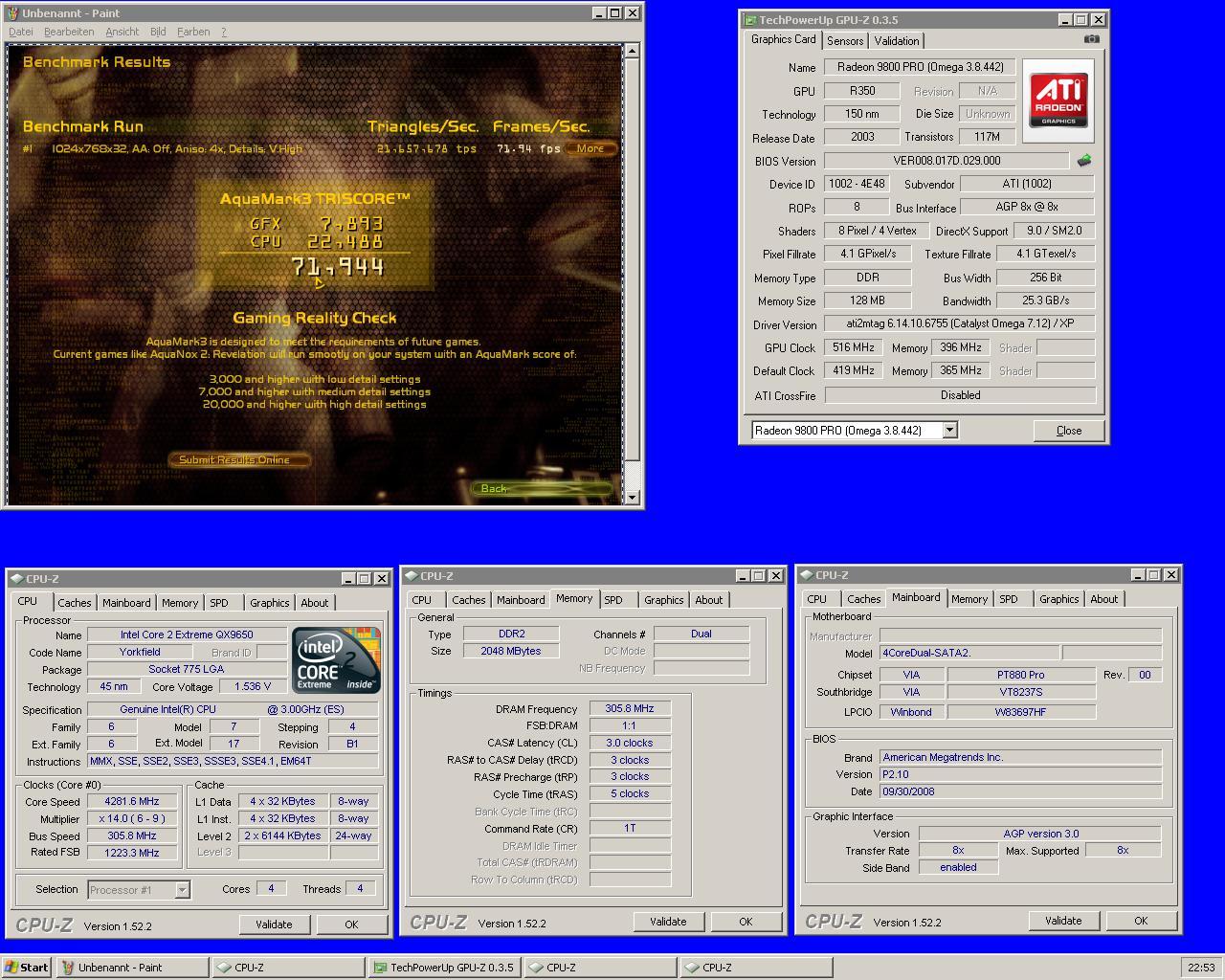
Task: Click the Side Band value enabled
Action: 958,867
